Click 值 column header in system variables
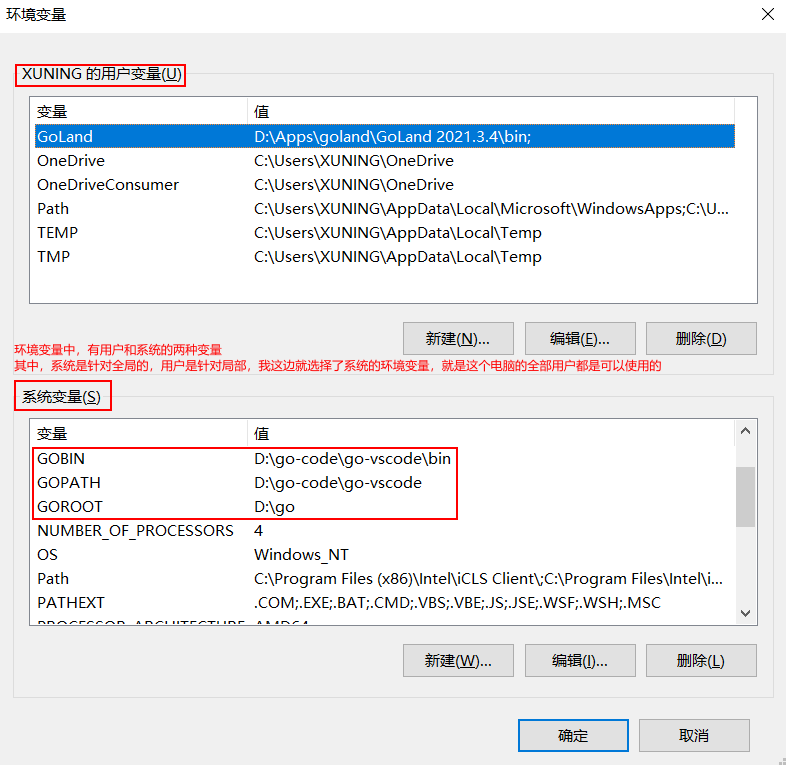Screen dimensions: 786x765 [x=491, y=434]
